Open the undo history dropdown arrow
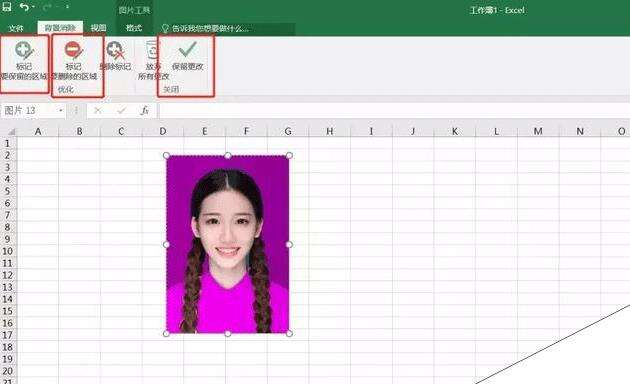Viewport: 630px width, 384px height. point(34,7)
